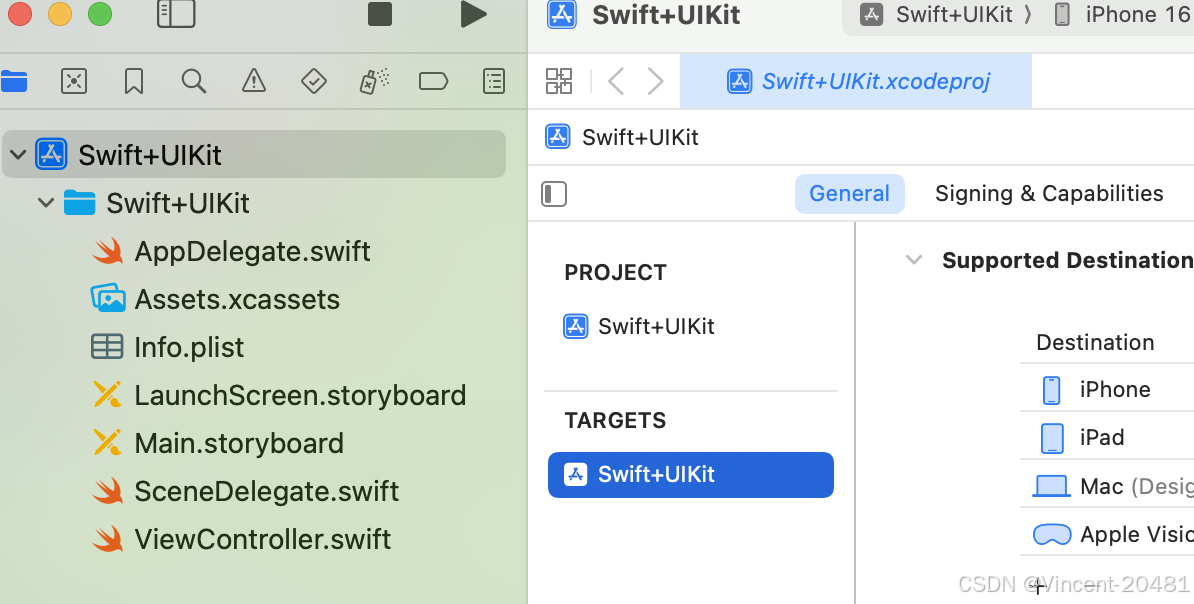This screenshot has height=604, width=1194.
Task: Toggle the navigator sidebar visibility
Action: pyautogui.click(x=176, y=15)
